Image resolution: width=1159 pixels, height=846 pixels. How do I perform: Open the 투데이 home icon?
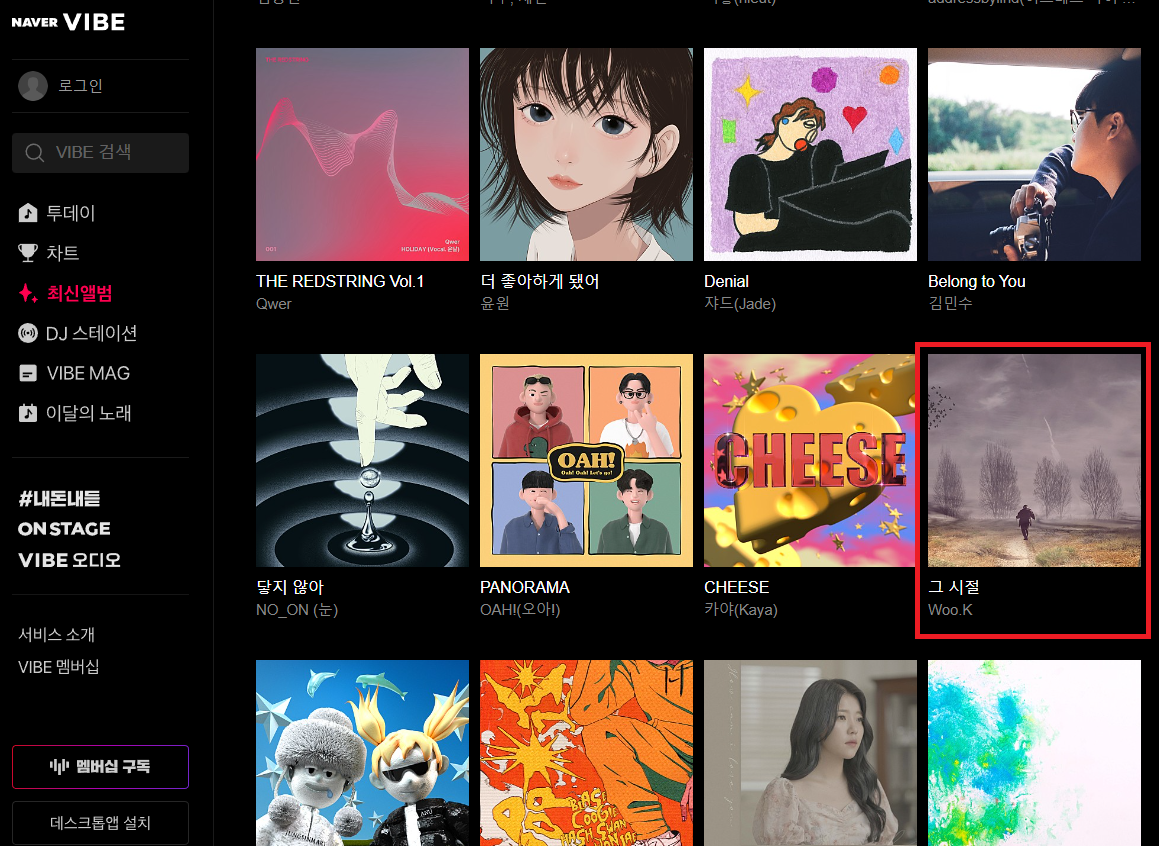pyautogui.click(x=28, y=213)
